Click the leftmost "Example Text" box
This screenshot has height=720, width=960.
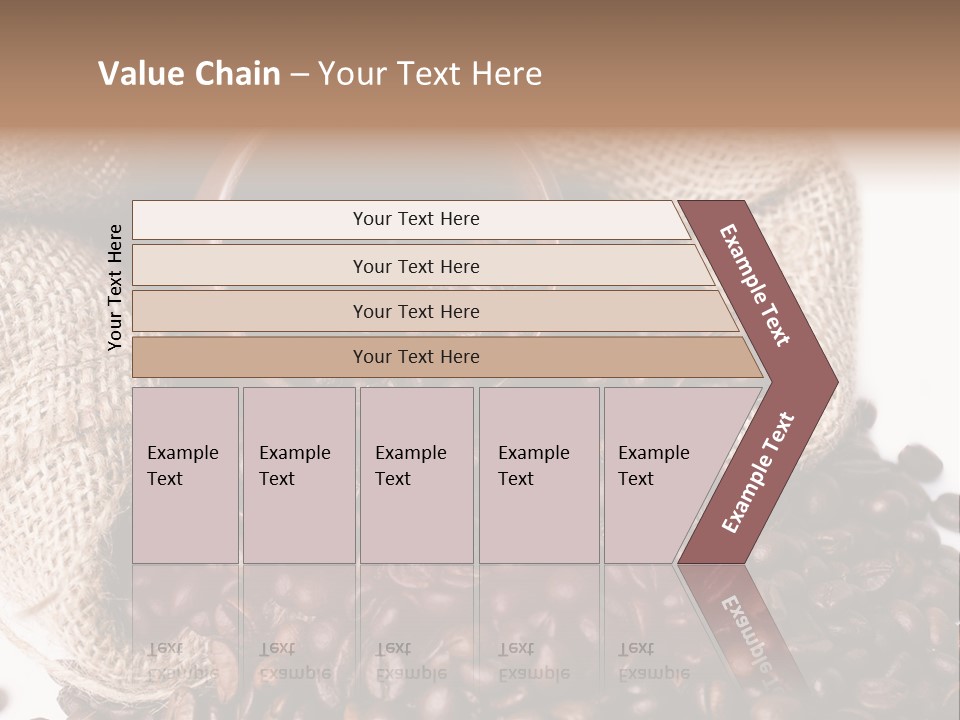(x=185, y=475)
